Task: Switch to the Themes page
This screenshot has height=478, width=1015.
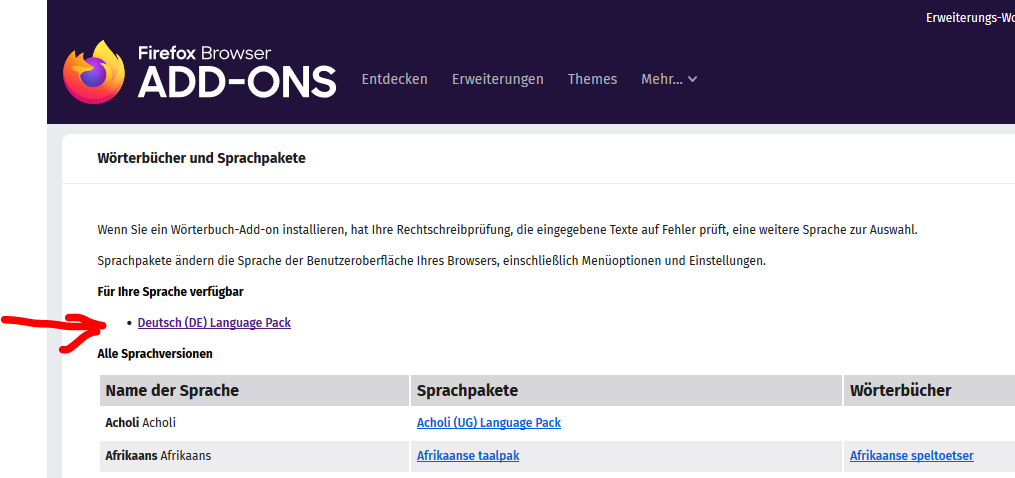Action: (592, 79)
